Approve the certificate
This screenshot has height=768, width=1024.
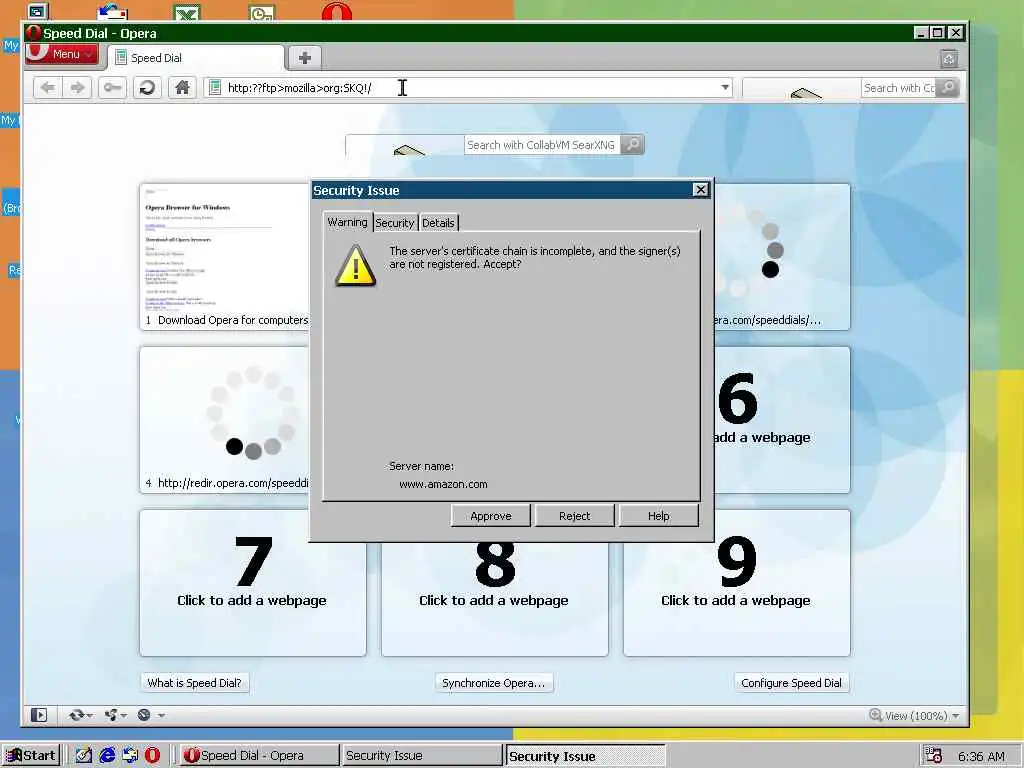point(490,516)
